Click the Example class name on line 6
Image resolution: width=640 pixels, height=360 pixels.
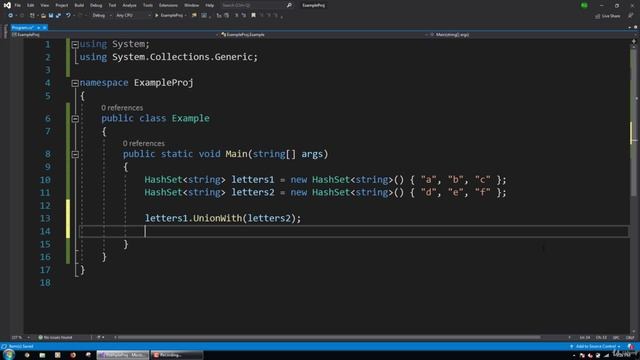[191, 118]
